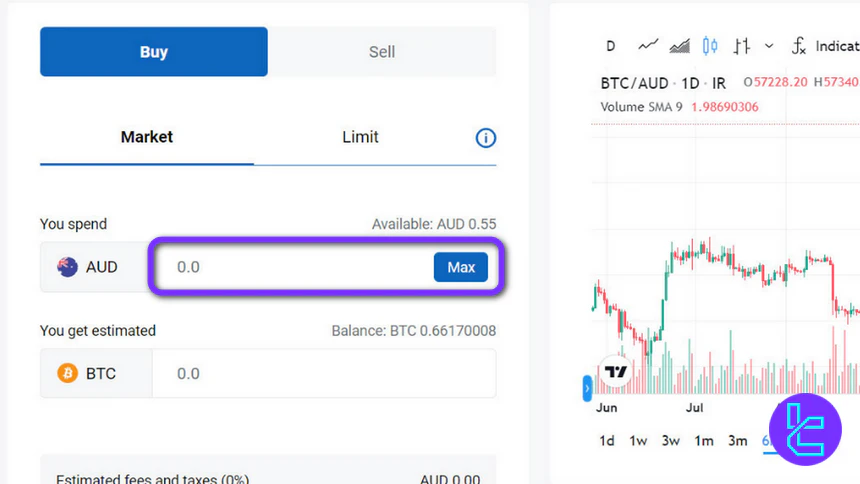This screenshot has height=484, width=860.
Task: Switch to the Sell side
Action: (x=382, y=52)
